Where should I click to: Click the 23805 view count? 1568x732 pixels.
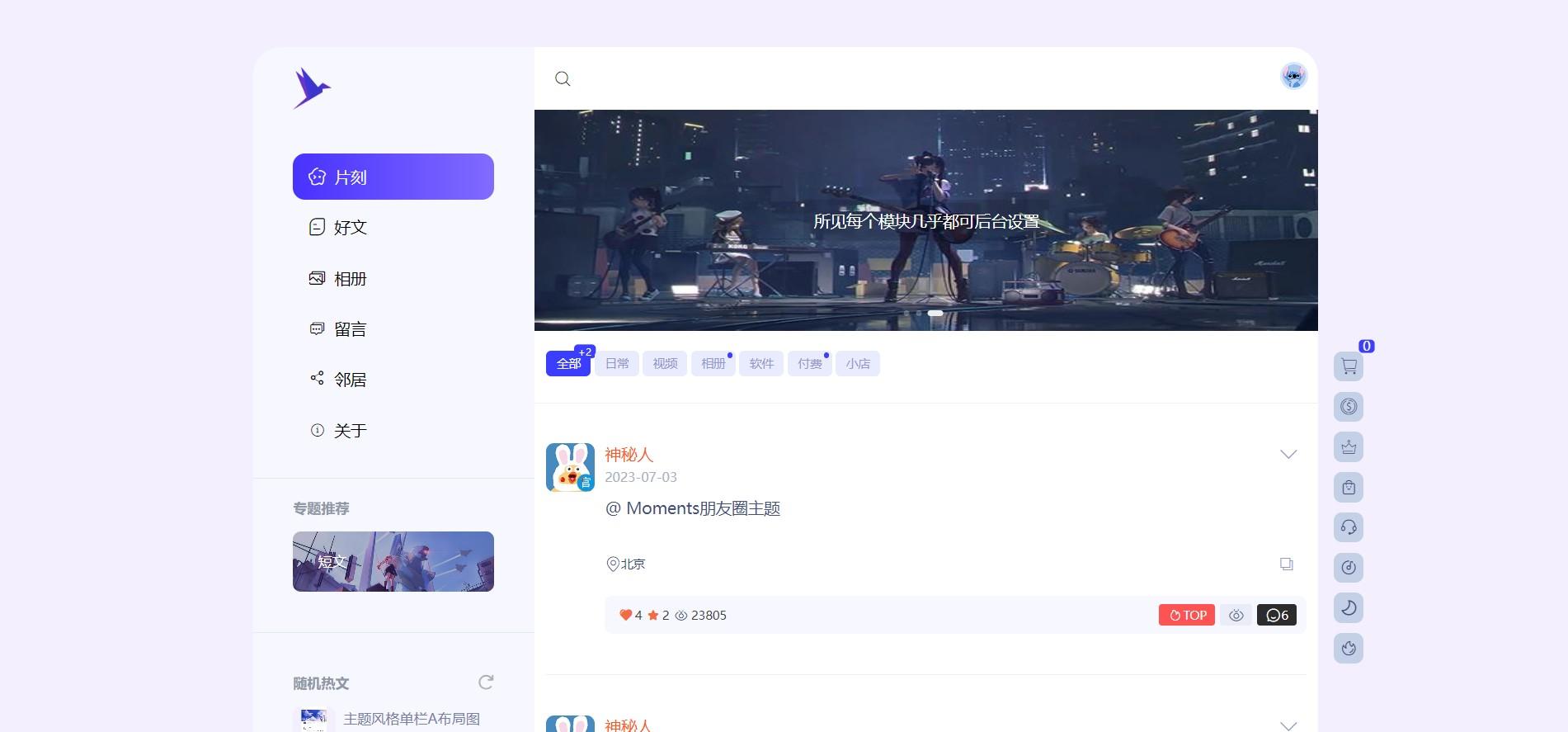click(x=709, y=615)
